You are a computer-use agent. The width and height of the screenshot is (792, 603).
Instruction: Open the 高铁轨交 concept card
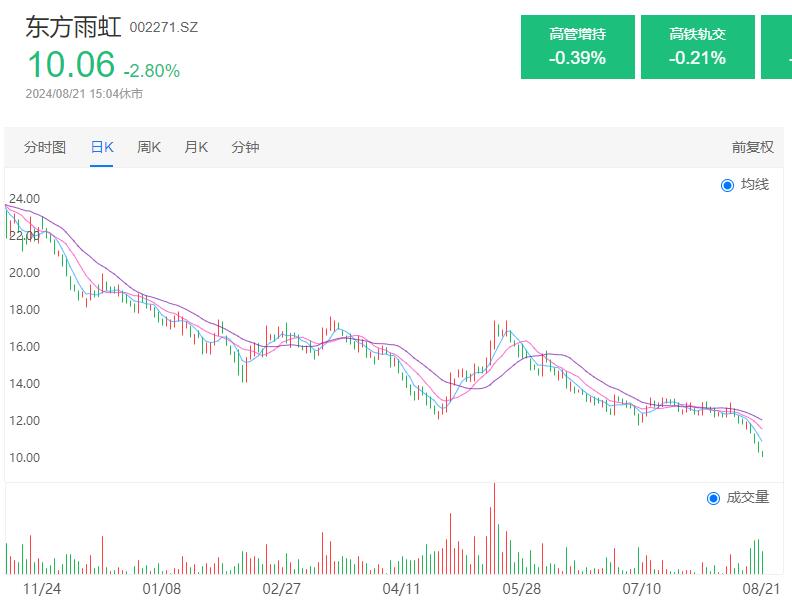697,47
